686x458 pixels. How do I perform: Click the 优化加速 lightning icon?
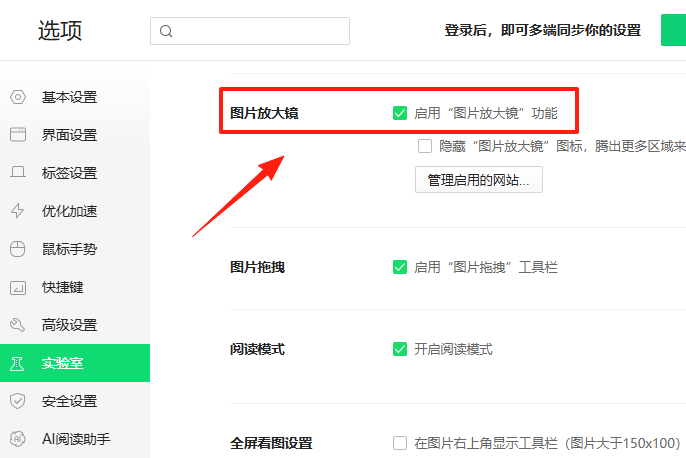pyautogui.click(x=18, y=211)
